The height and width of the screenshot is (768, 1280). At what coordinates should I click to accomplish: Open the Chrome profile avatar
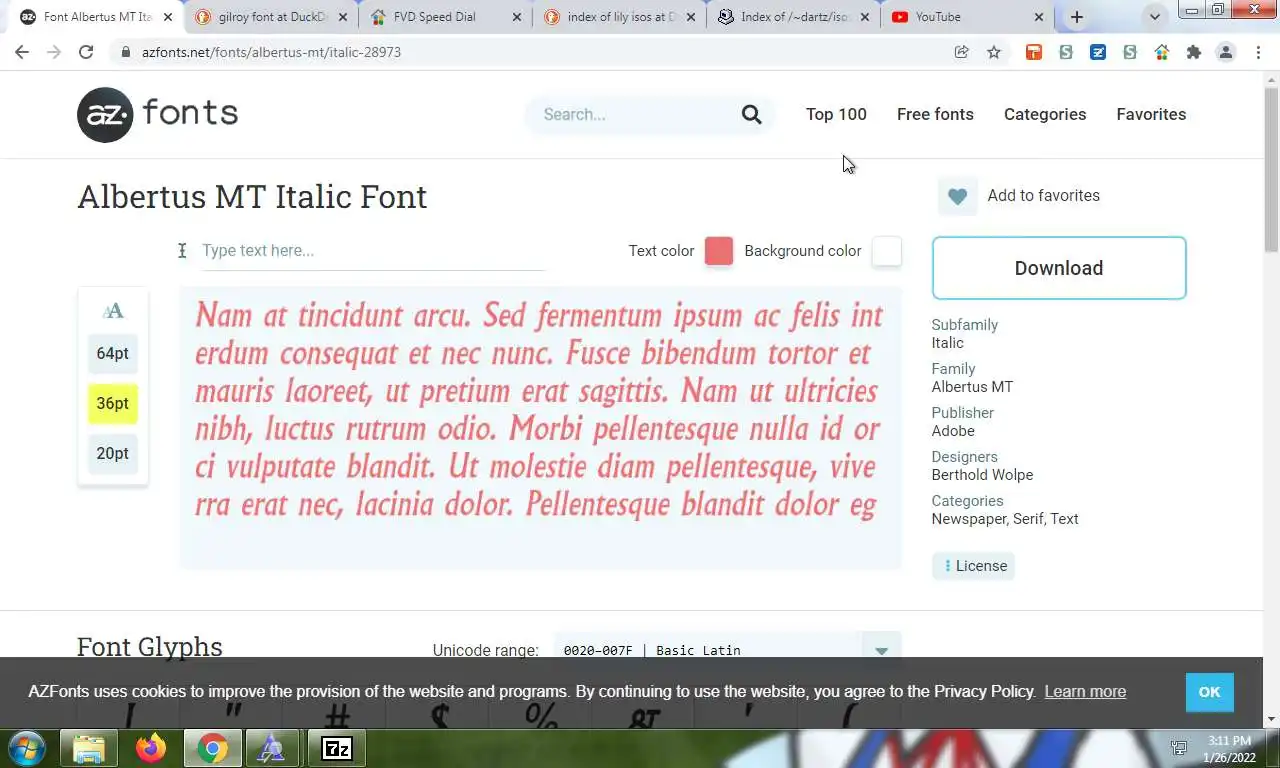click(1226, 52)
